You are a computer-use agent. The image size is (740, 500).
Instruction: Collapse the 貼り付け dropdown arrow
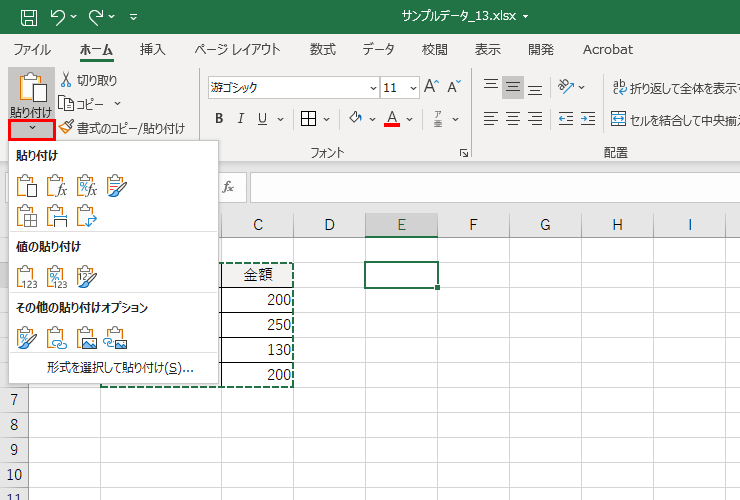tap(32, 129)
